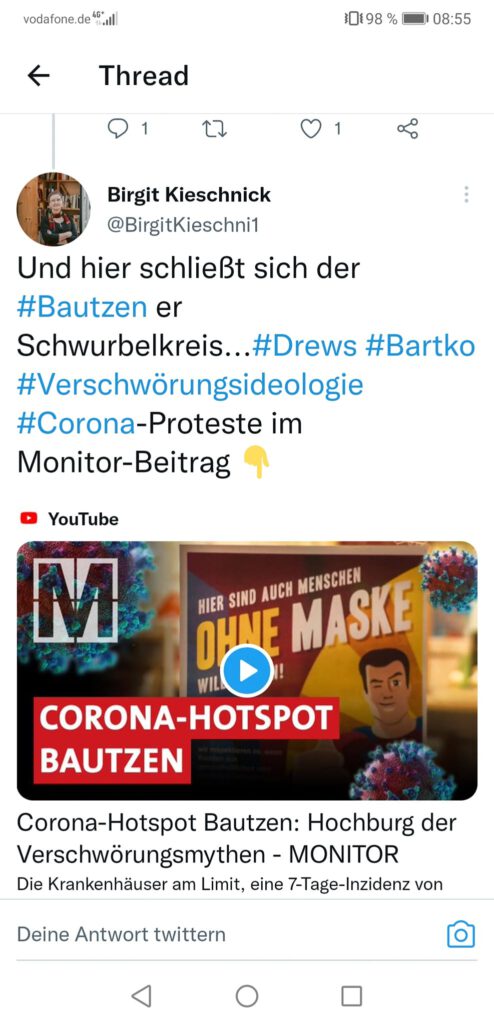Open the Corona-Hotspot Bautzen video title link
The height and width of the screenshot is (1024, 494).
pos(237,838)
